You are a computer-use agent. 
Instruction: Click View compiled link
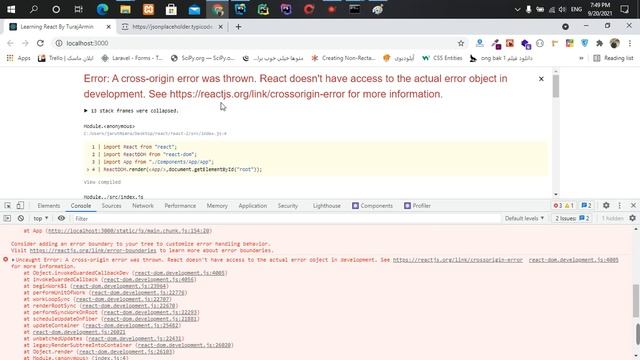click(x=102, y=182)
